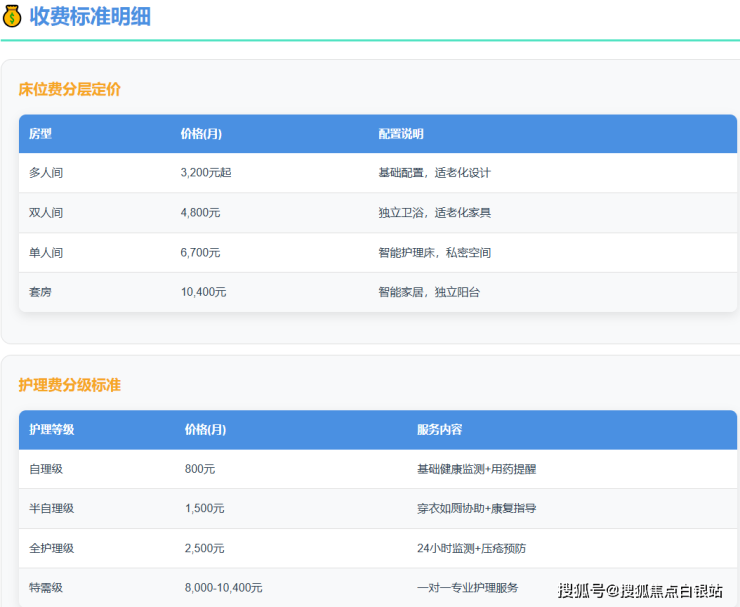Click the 护理等级 column header

coord(51,430)
